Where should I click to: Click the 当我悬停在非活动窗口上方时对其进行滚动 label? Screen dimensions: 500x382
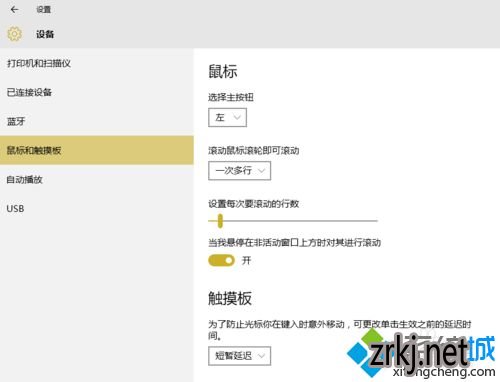coord(294,242)
